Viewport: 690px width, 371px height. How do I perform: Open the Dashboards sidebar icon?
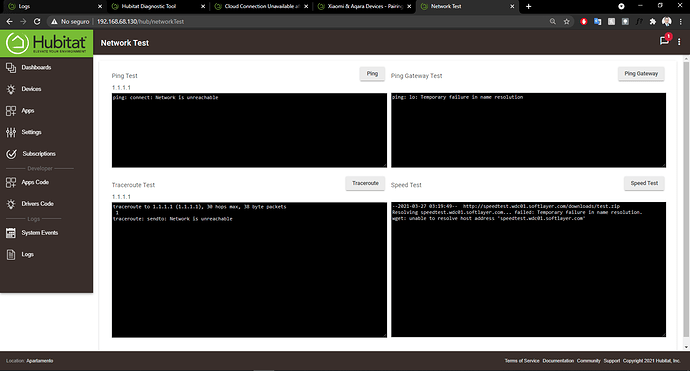coord(11,67)
